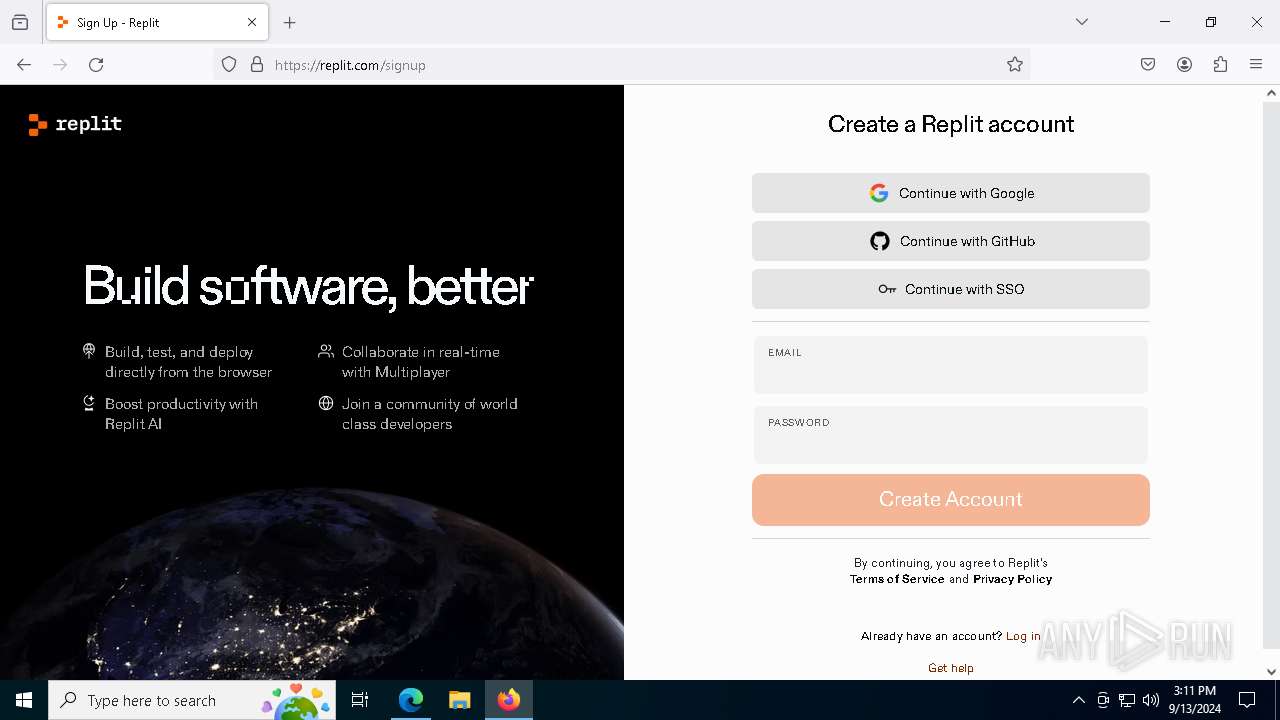1280x720 pixels.
Task: Click the Get help link
Action: pyautogui.click(x=951, y=668)
